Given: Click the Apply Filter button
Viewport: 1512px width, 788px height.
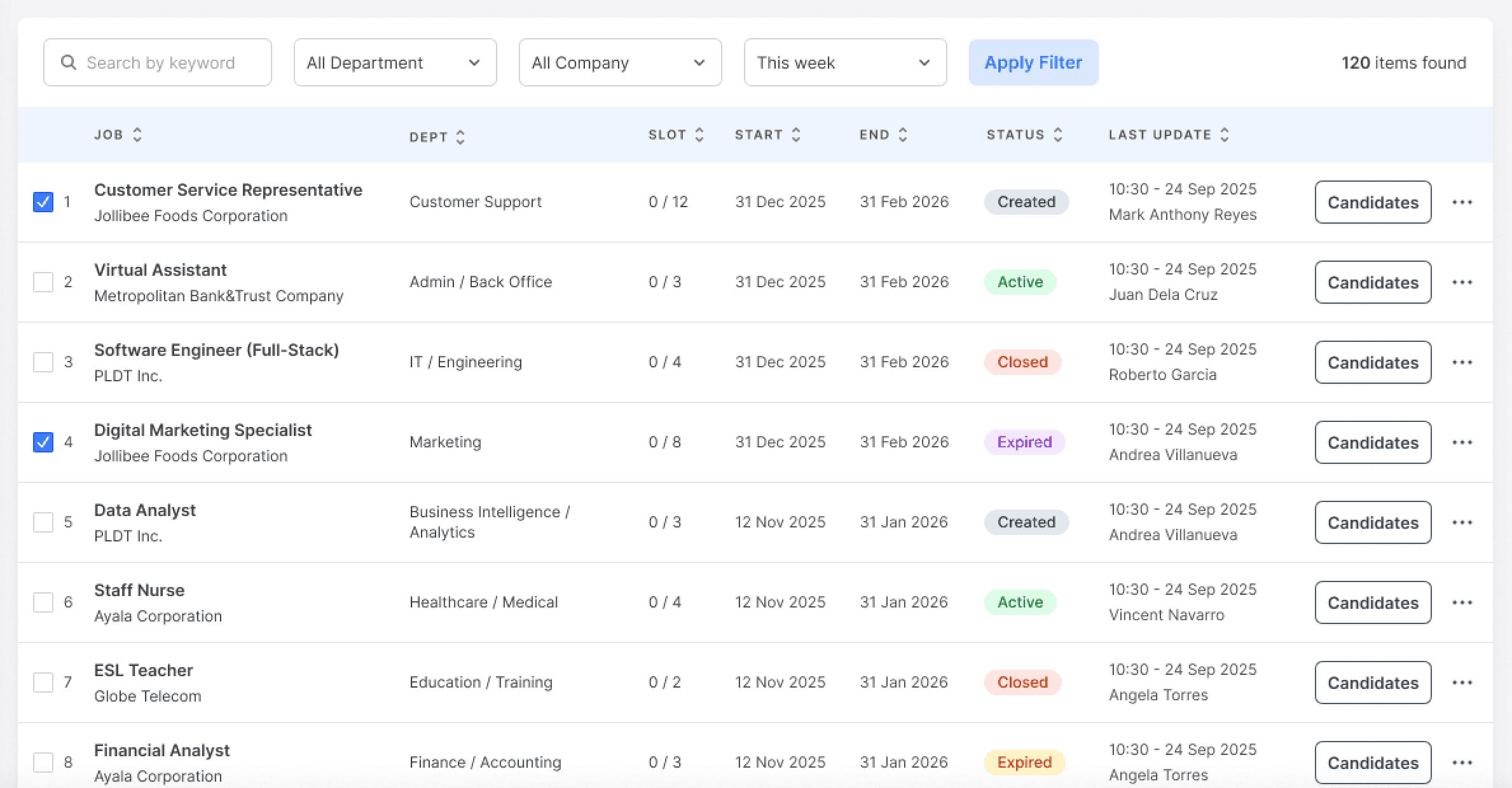Looking at the screenshot, I should [x=1033, y=62].
